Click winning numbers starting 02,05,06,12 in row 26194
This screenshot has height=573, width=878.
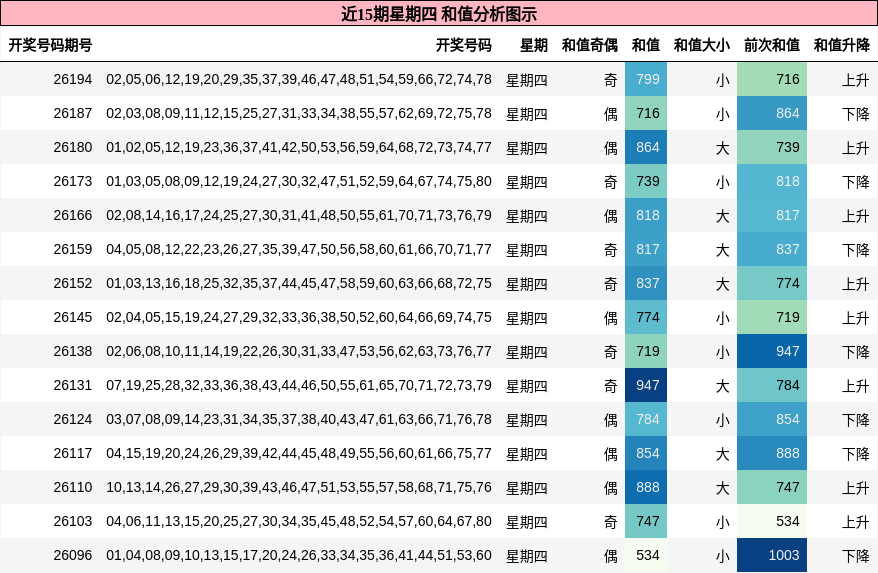click(299, 80)
